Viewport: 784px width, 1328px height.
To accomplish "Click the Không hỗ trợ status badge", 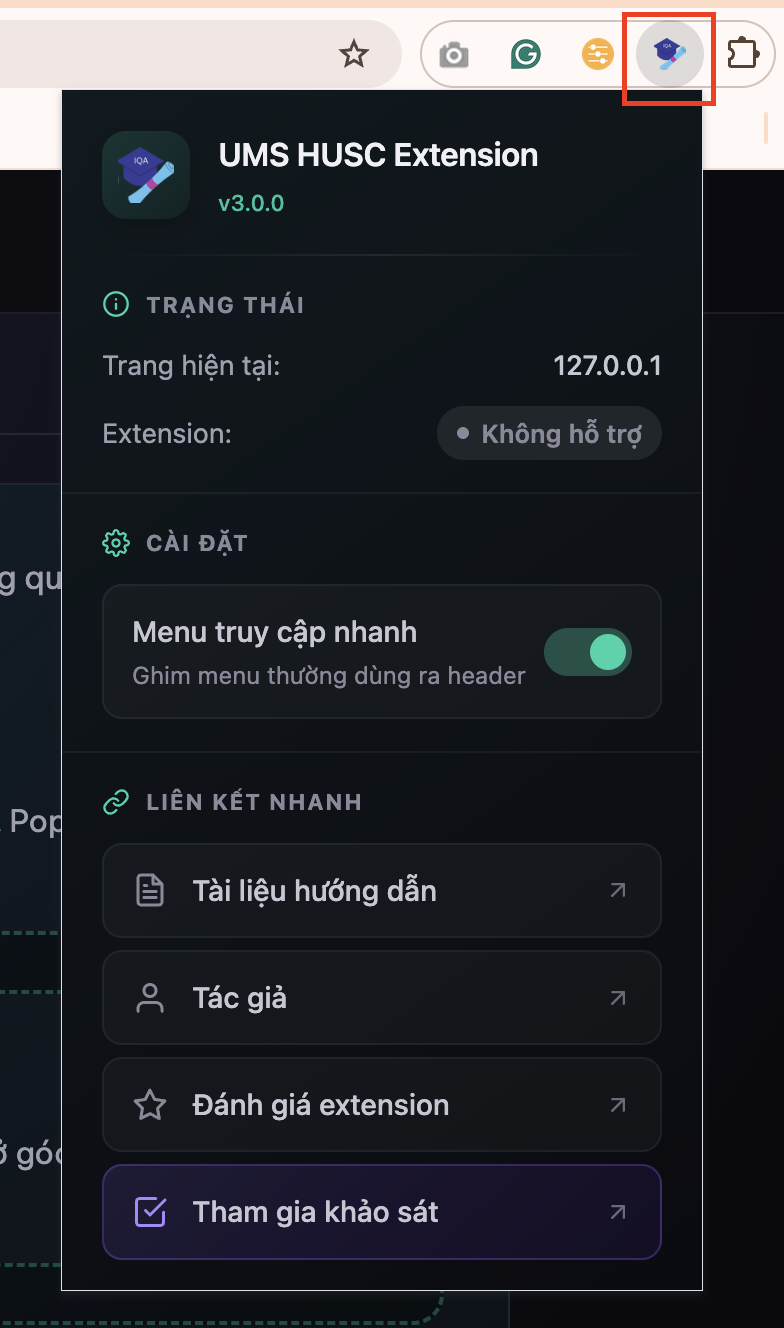I will click(549, 433).
